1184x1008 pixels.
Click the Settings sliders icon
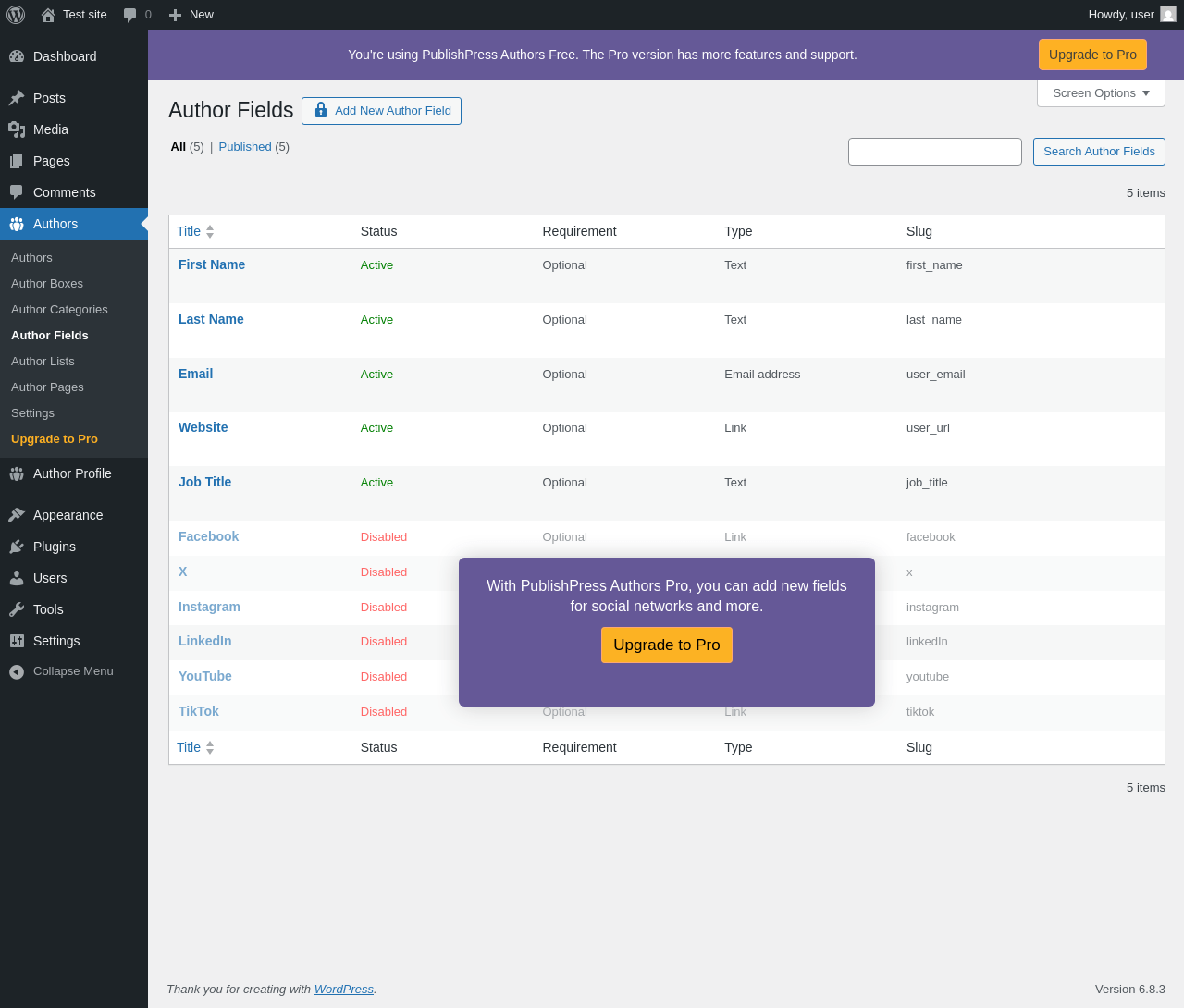pyautogui.click(x=17, y=641)
